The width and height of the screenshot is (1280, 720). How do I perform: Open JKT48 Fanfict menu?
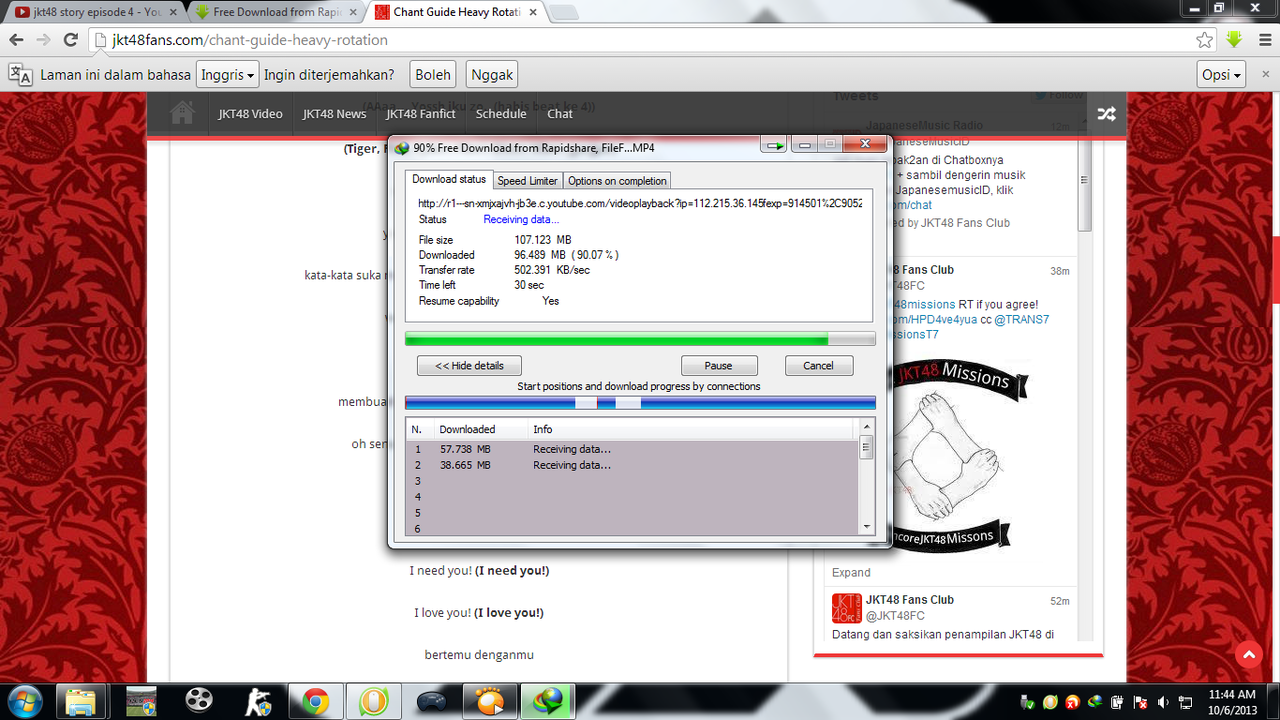pyautogui.click(x=421, y=114)
